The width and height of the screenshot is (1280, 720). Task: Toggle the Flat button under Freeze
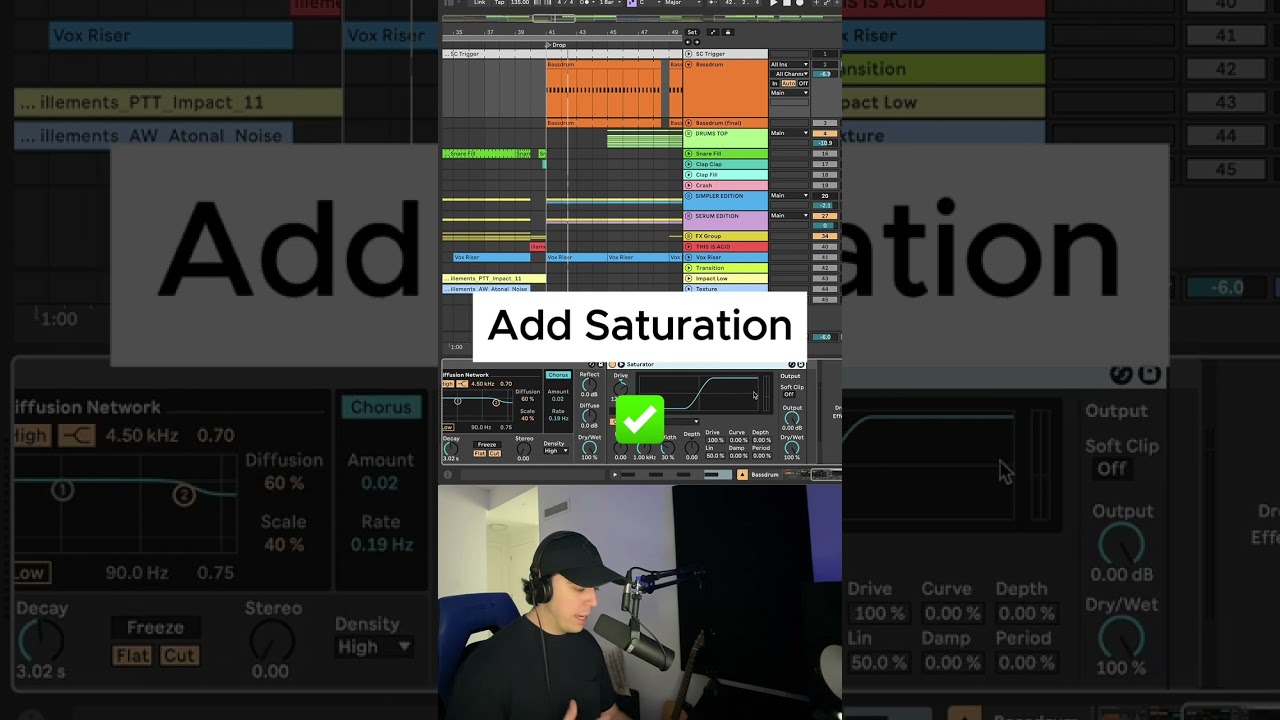[x=480, y=453]
